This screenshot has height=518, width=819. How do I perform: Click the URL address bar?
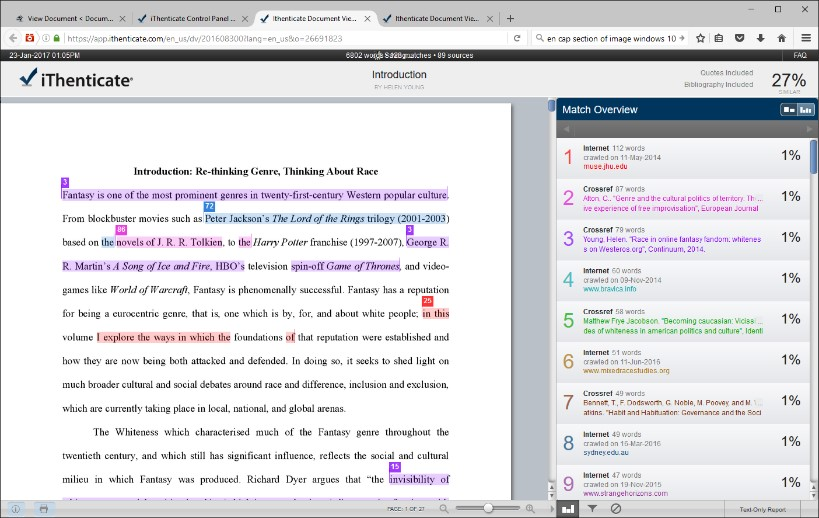click(285, 38)
